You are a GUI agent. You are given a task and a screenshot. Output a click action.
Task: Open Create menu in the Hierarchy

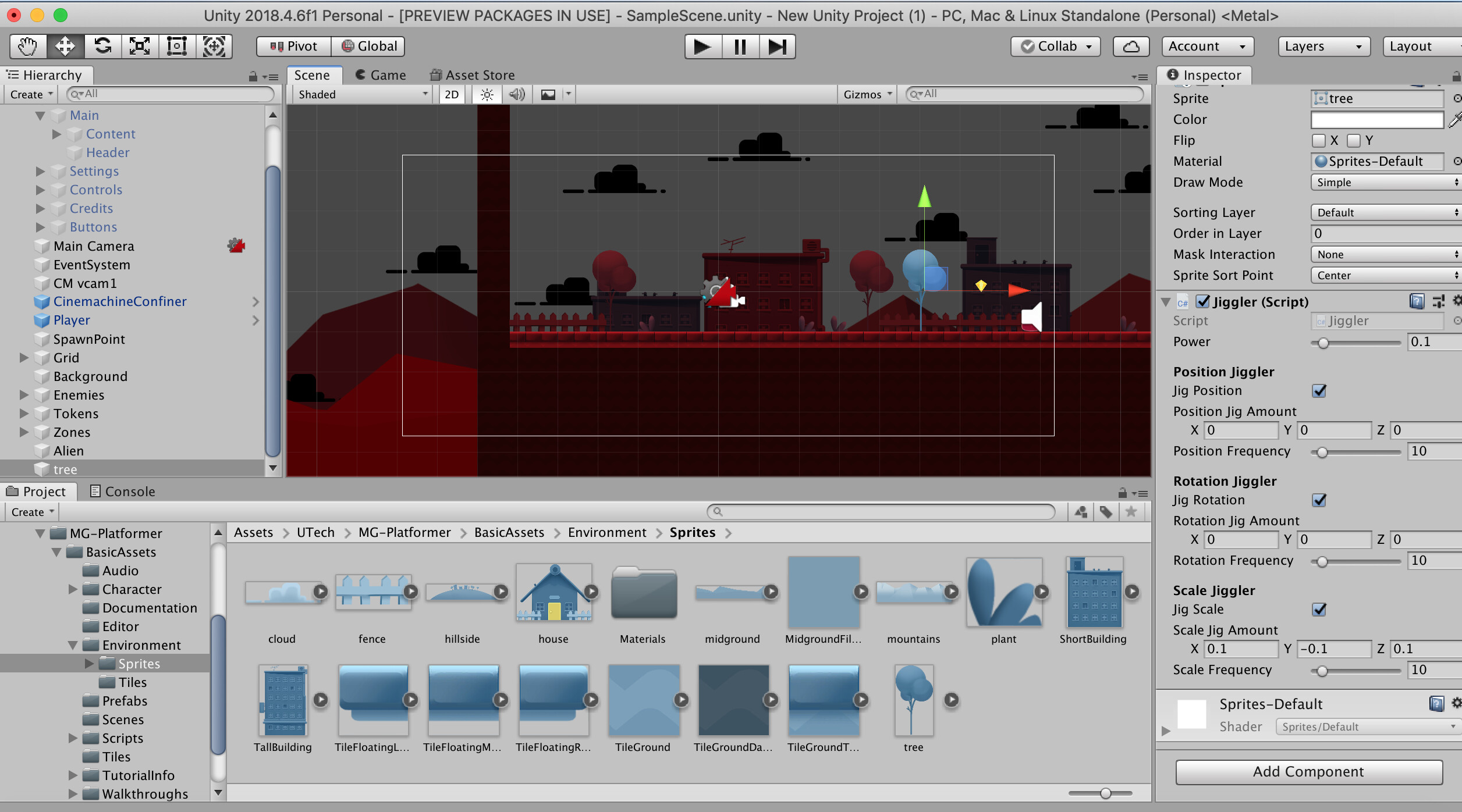coord(30,94)
